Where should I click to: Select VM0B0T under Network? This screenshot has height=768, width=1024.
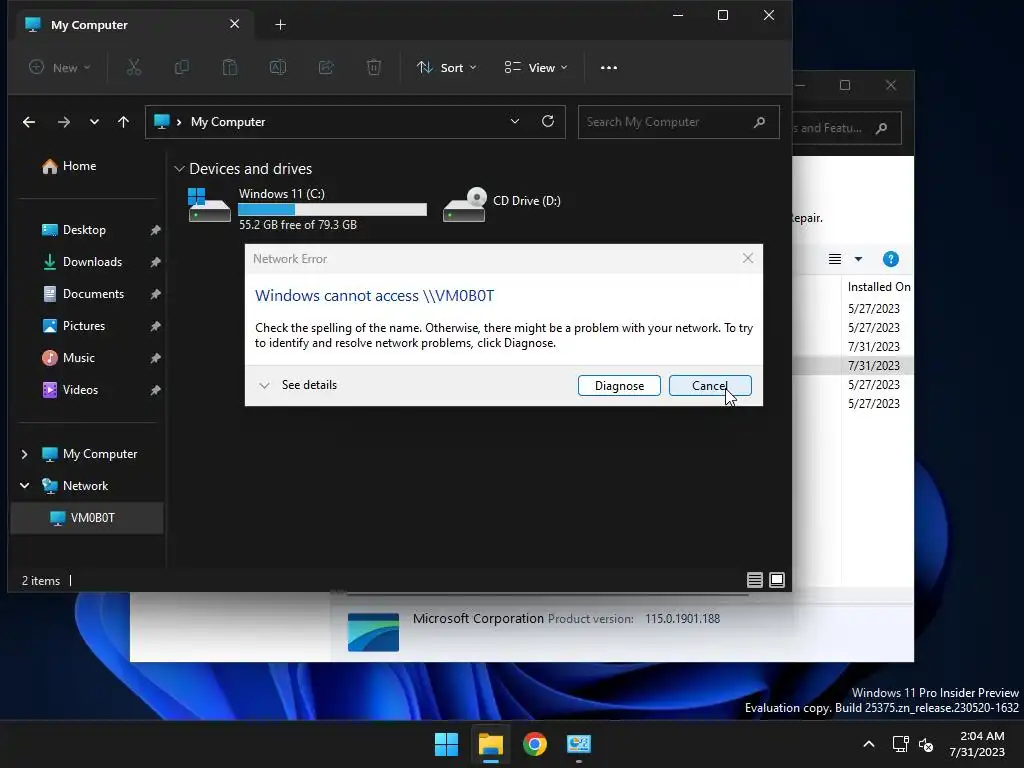pyautogui.click(x=87, y=518)
